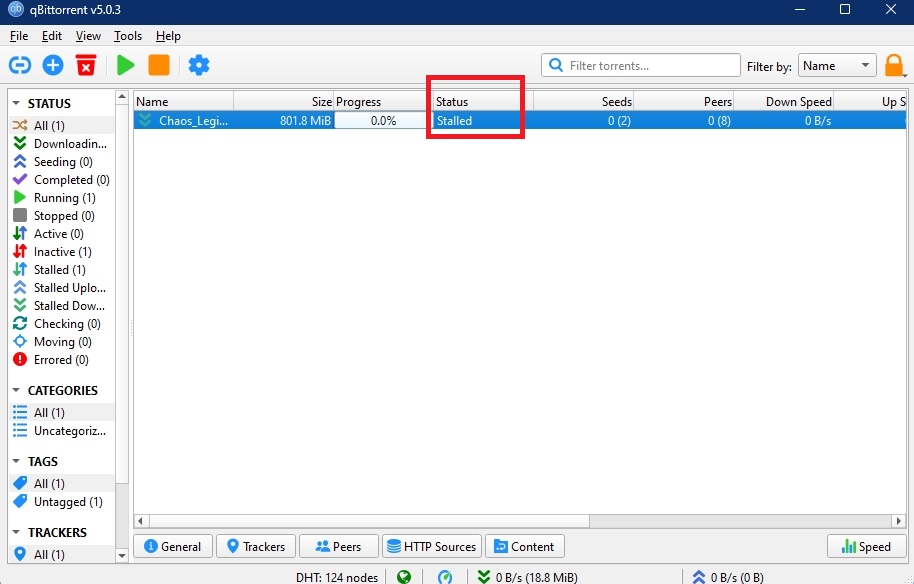Click the green Start torrent icon
This screenshot has width=914, height=584.
[x=125, y=65]
